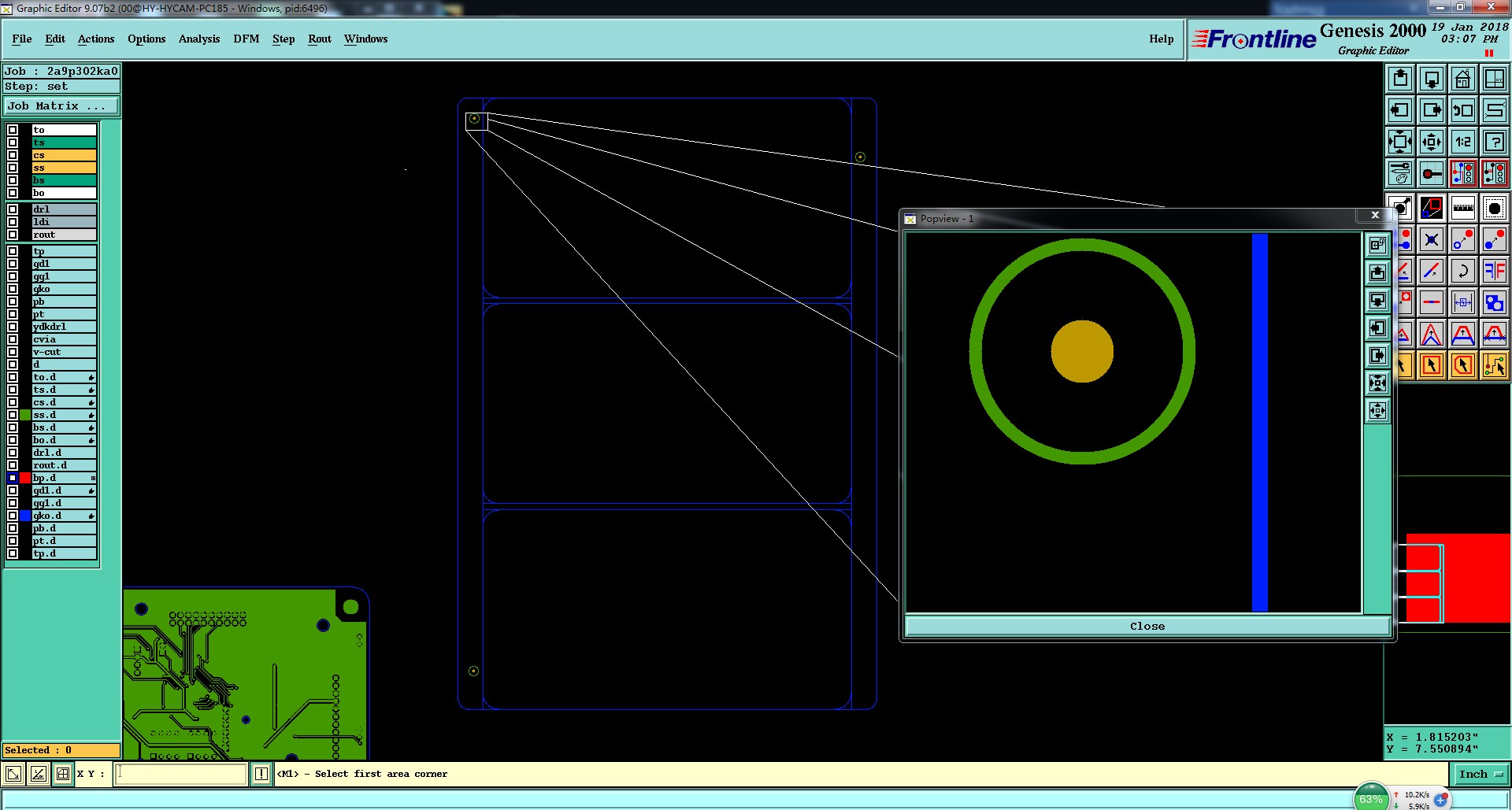Screen dimensions: 1512x810
Task: Select the cvia layer name
Action: point(64,339)
